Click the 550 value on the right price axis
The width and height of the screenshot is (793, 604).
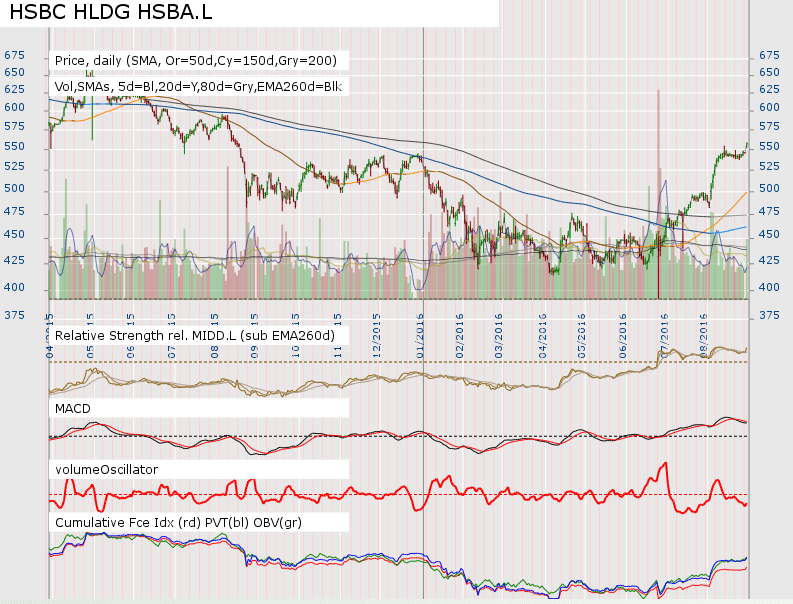pos(769,146)
